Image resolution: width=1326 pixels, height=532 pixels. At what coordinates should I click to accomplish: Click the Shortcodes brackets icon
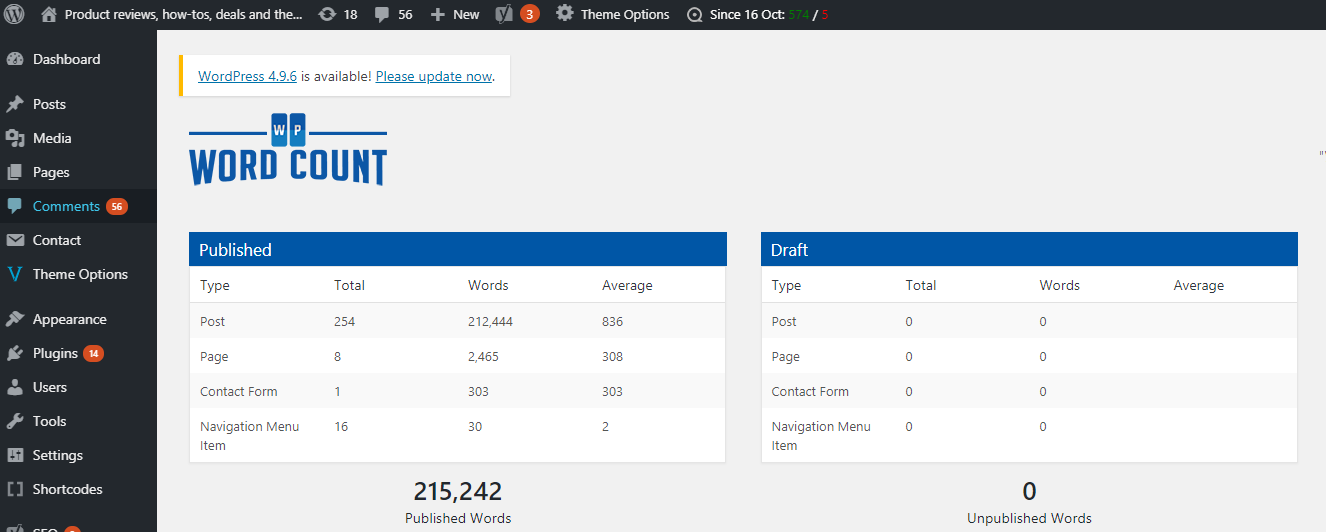click(x=15, y=489)
